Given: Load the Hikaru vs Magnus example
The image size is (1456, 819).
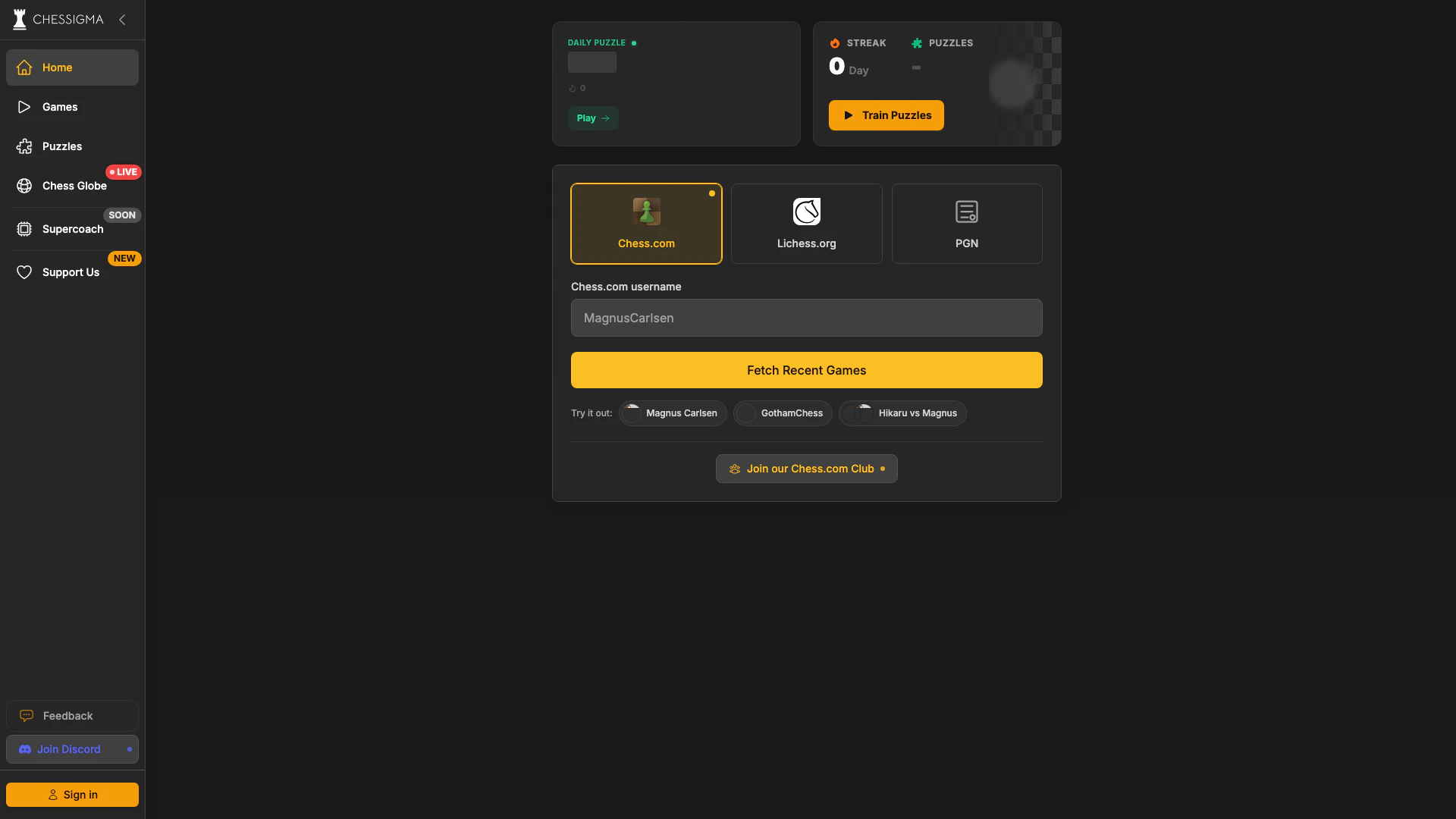Looking at the screenshot, I should pyautogui.click(x=902, y=413).
